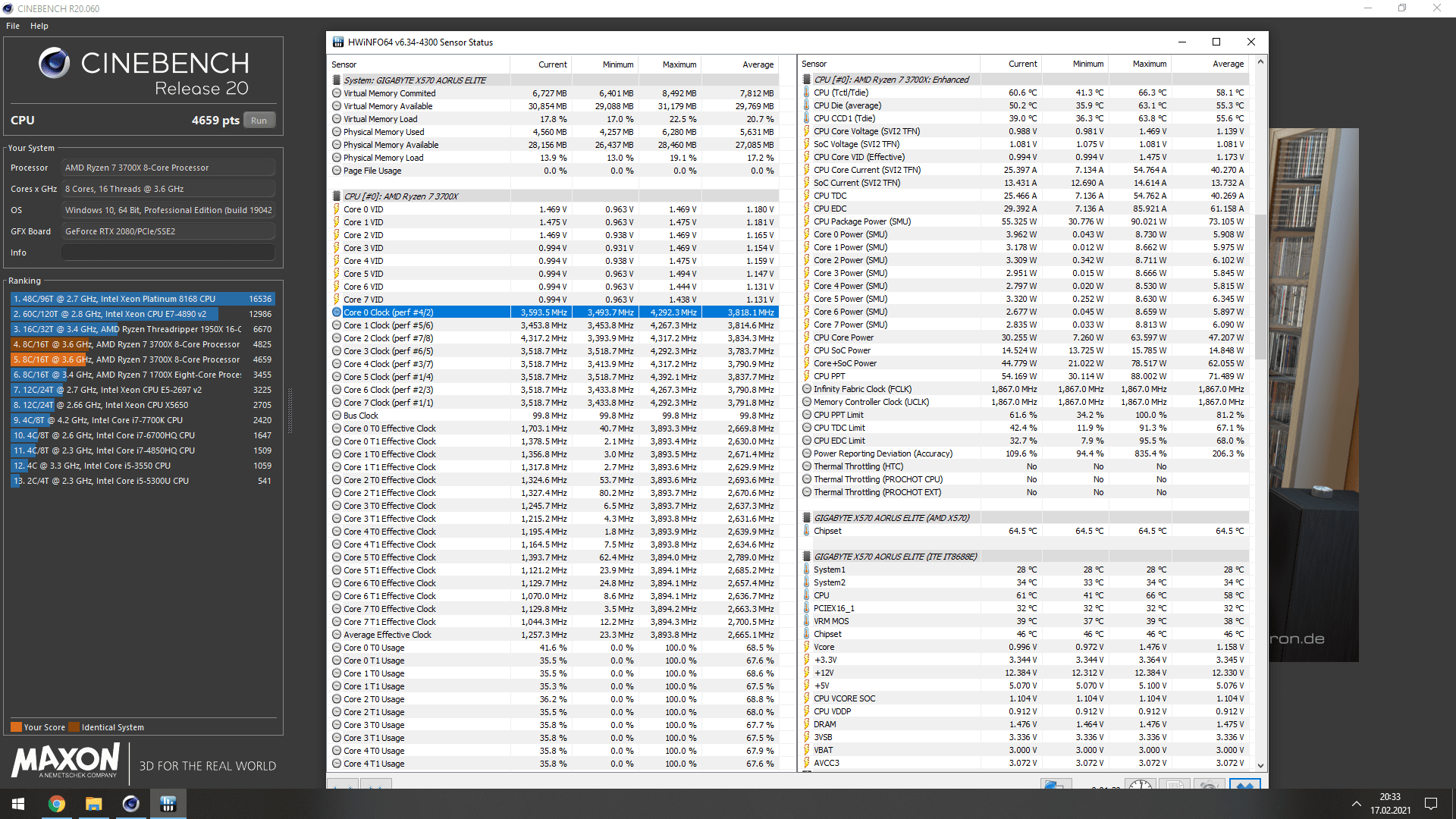
Task: Select the Virtual Memory Commited sensor row
Action: [x=554, y=93]
